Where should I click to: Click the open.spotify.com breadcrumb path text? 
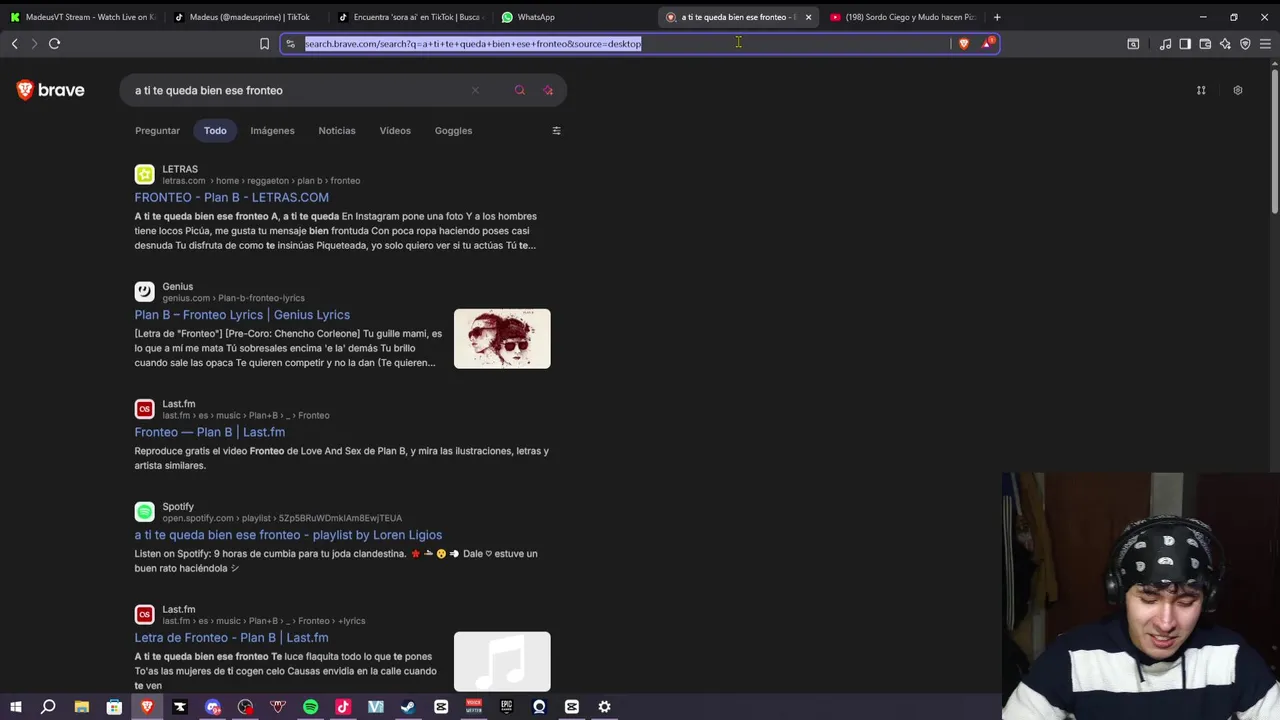pos(282,518)
